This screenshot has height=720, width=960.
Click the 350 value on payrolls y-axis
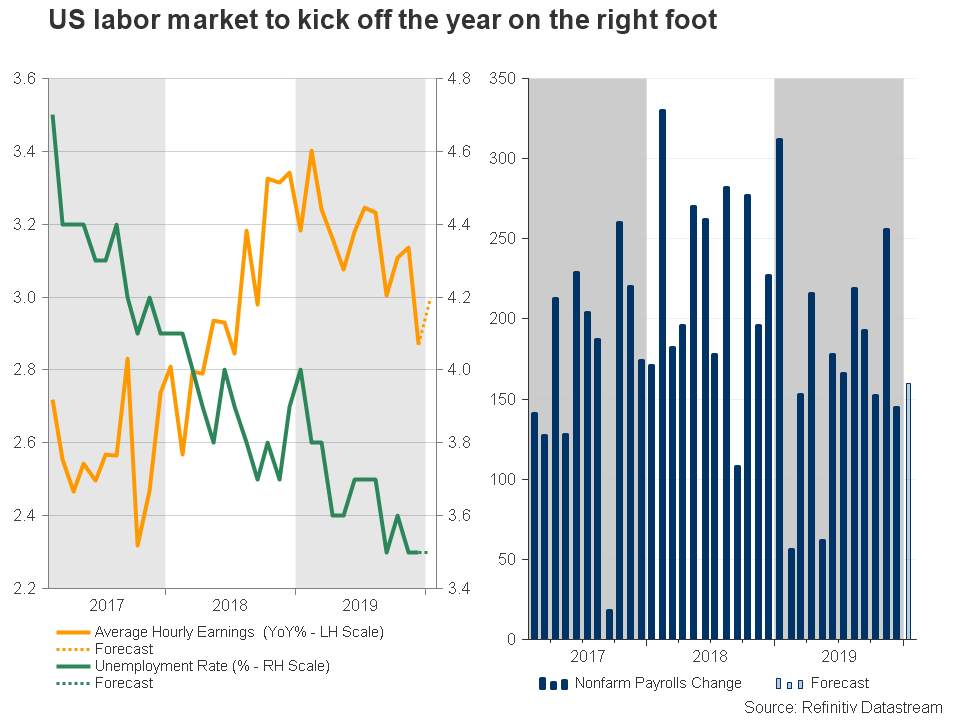coord(503,78)
